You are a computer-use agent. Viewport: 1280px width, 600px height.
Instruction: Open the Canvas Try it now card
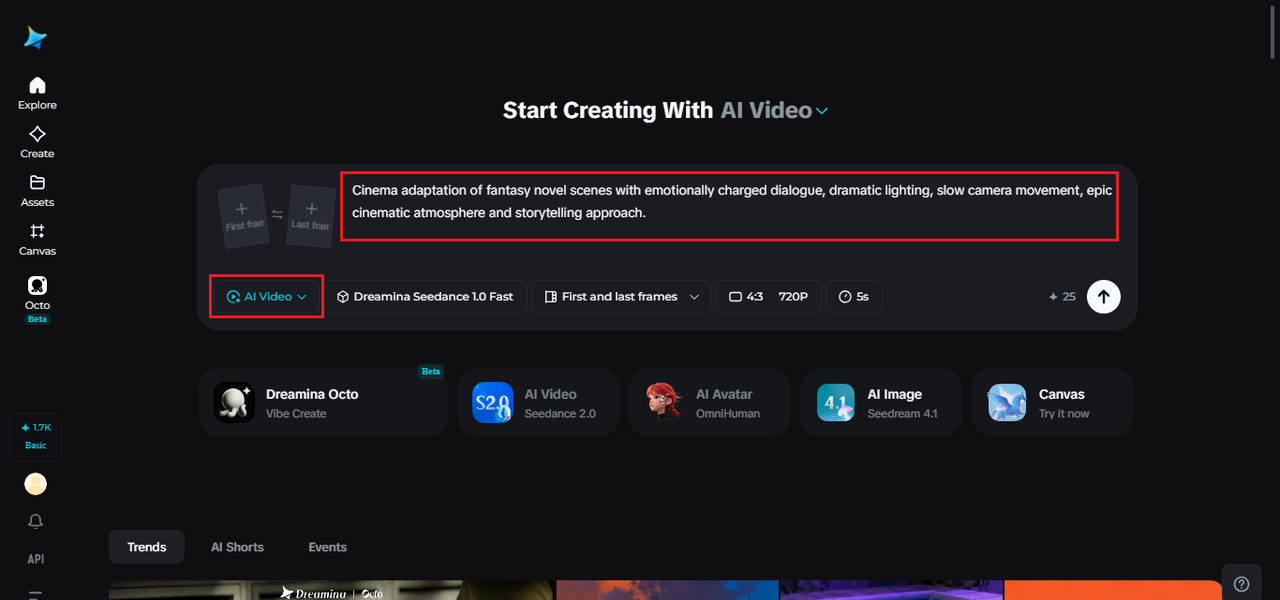(x=1052, y=403)
